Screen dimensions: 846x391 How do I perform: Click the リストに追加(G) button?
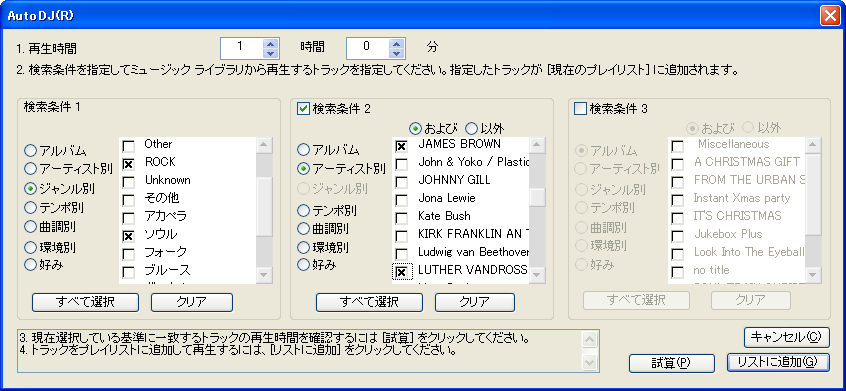point(778,362)
